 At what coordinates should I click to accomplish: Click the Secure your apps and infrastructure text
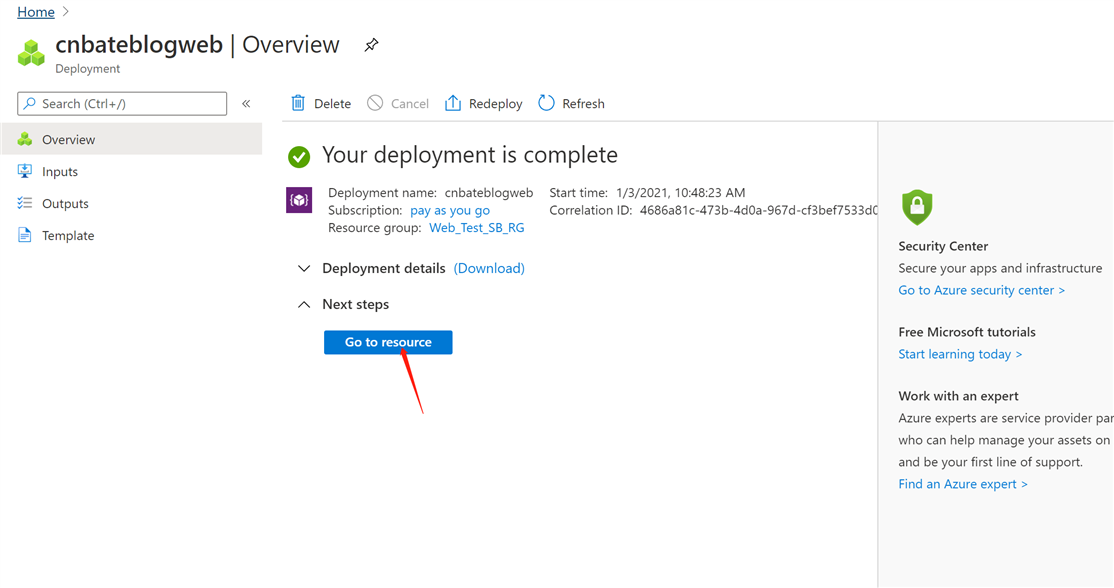pyautogui.click(x=1000, y=268)
